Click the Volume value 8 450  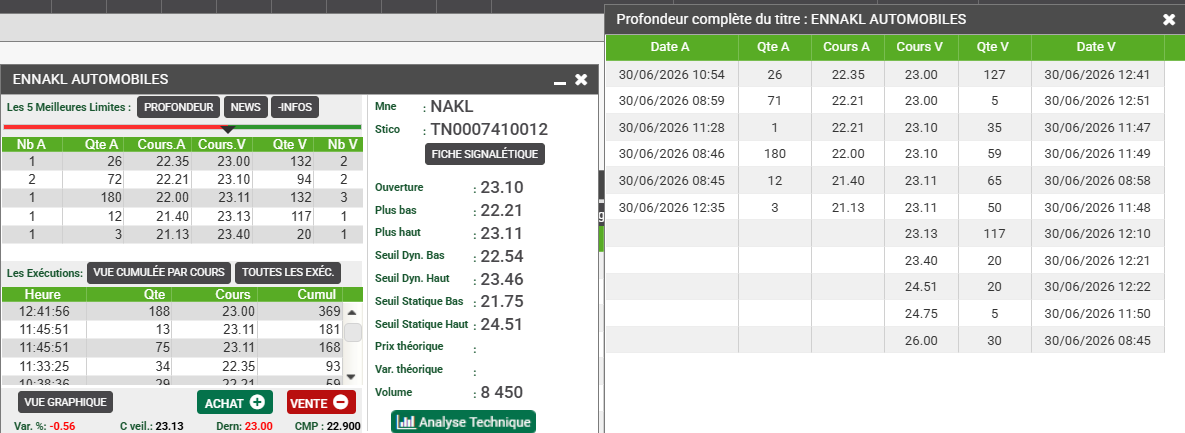tap(502, 392)
